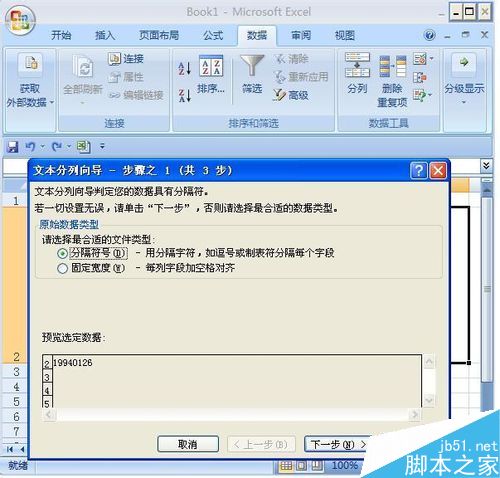
Task: Sort ascending A to Z
Action: point(184,68)
